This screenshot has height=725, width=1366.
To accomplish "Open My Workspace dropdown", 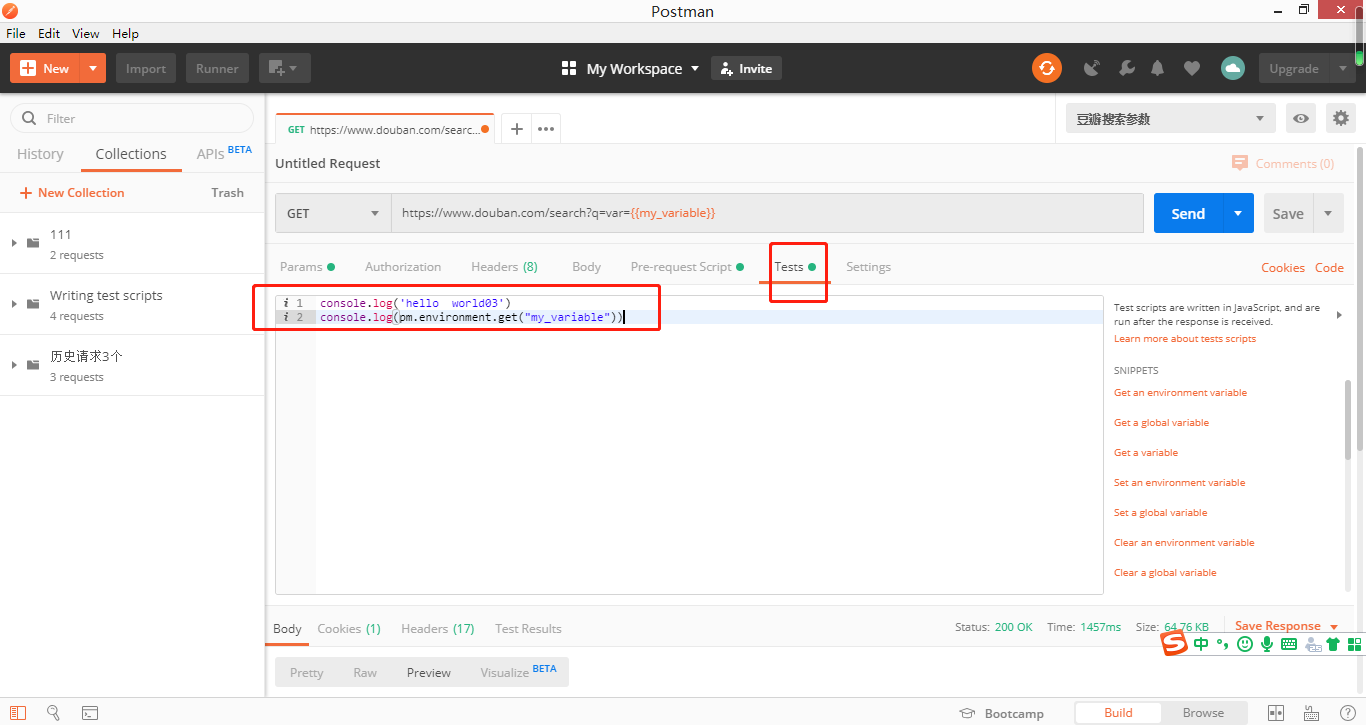I will pos(630,68).
